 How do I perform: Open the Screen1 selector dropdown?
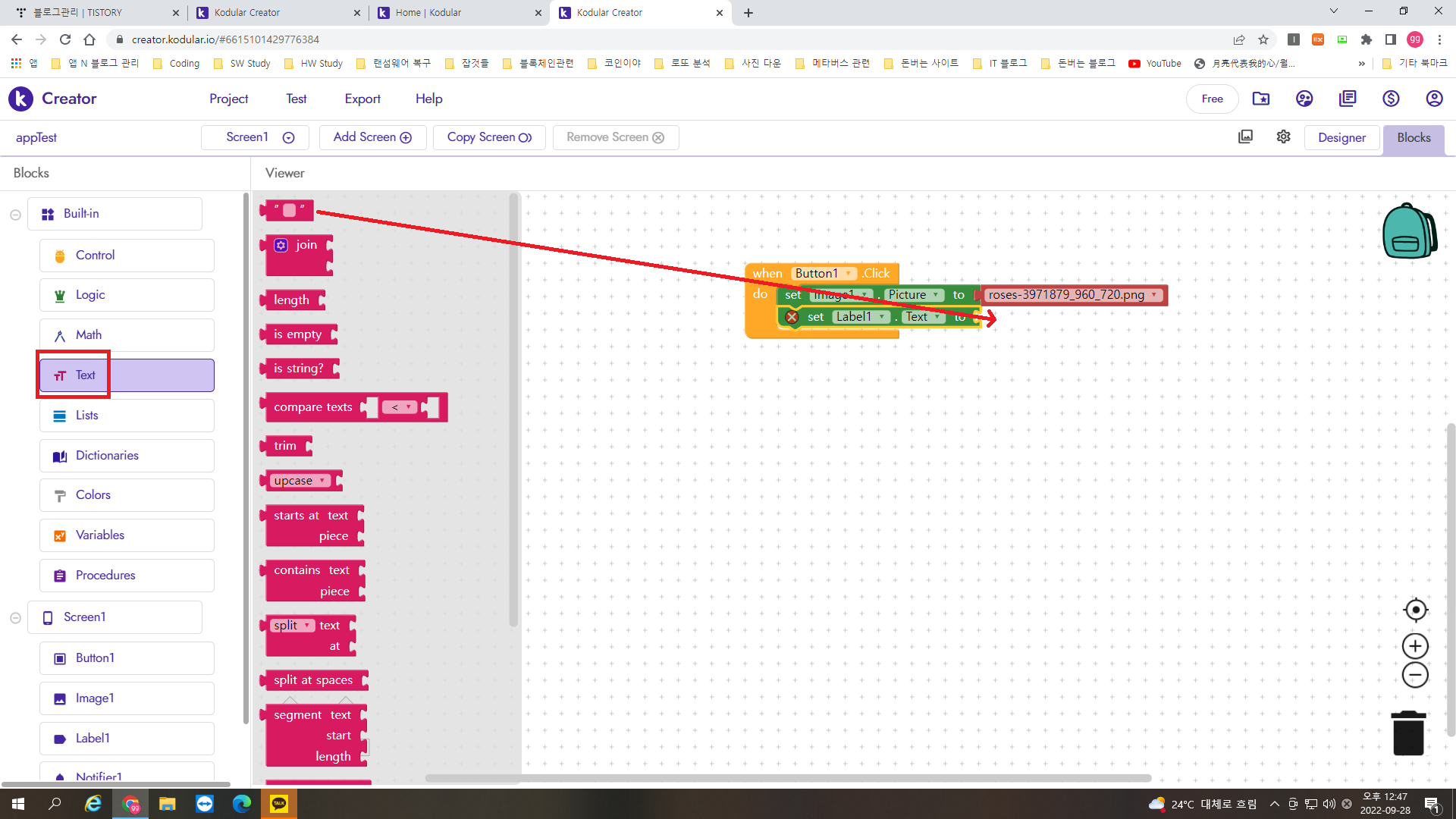[255, 137]
